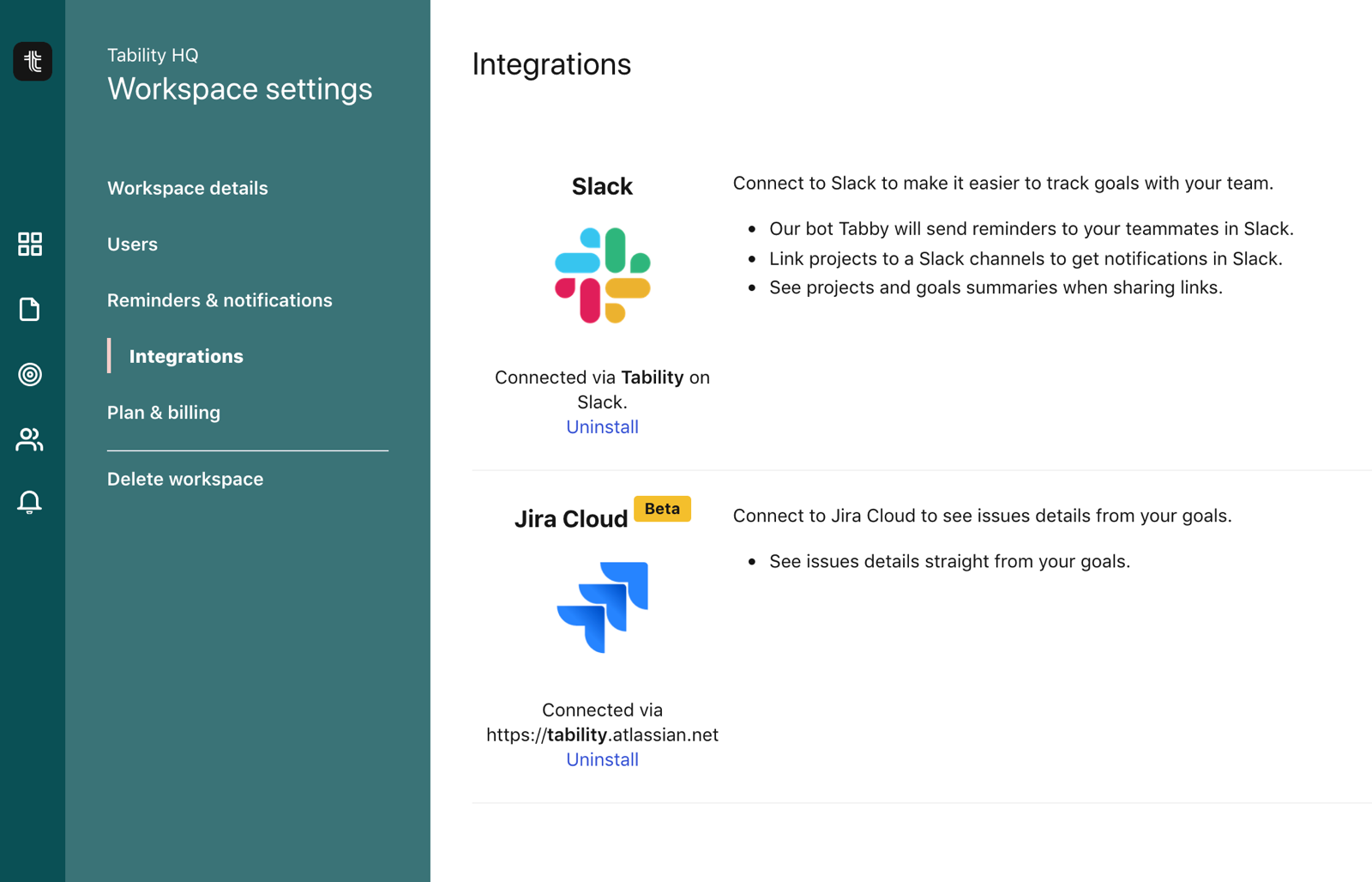The height and width of the screenshot is (882, 1372).
Task: Click 'Link projects to a Slack channels' bullet
Action: click(x=1026, y=259)
